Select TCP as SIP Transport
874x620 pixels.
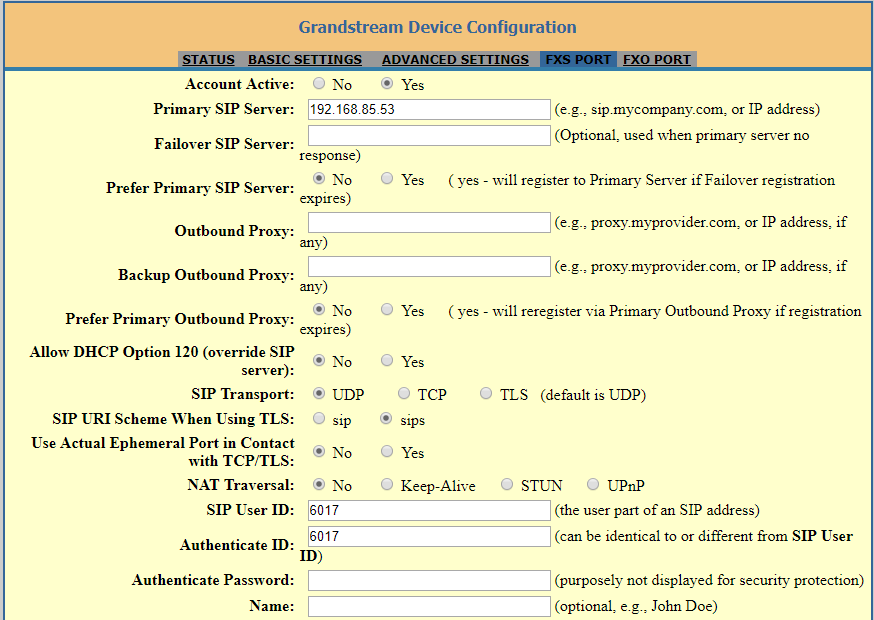404,394
